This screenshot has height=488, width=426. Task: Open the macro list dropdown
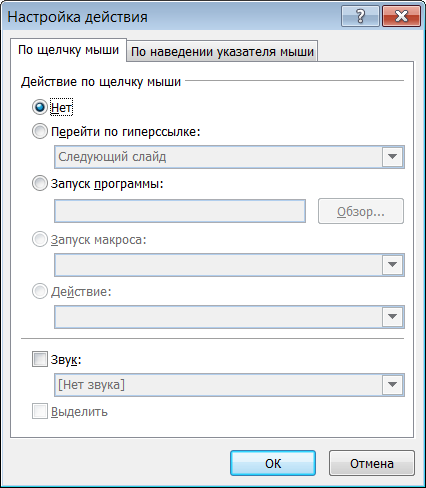tap(229, 265)
